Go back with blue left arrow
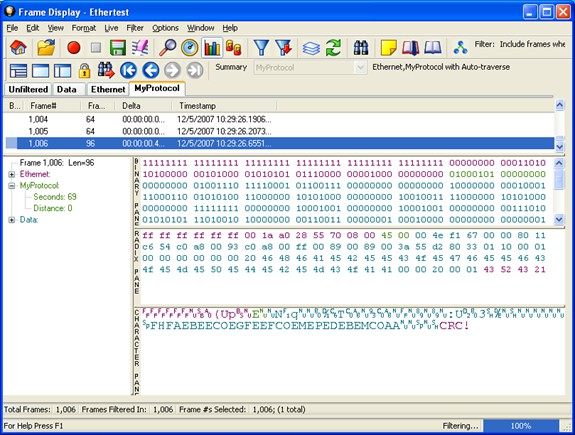 click(150, 70)
